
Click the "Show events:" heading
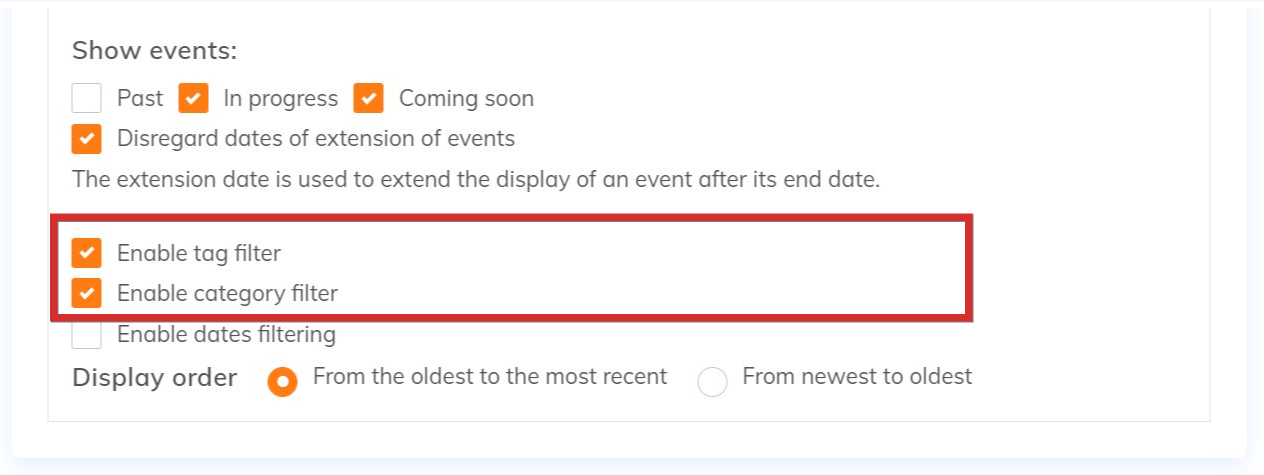pyautogui.click(x=154, y=50)
